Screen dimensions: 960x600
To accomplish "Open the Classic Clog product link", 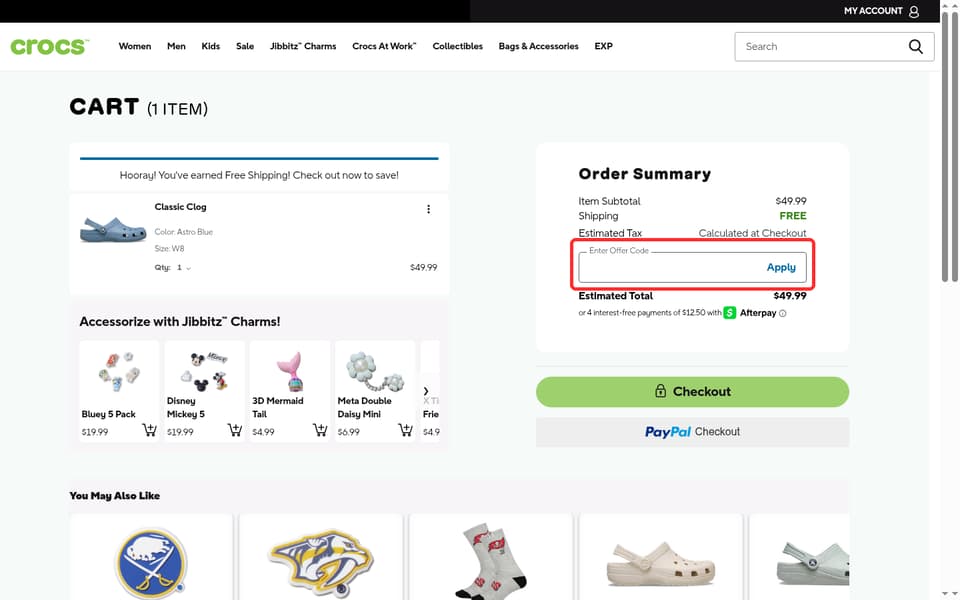I will point(181,207).
